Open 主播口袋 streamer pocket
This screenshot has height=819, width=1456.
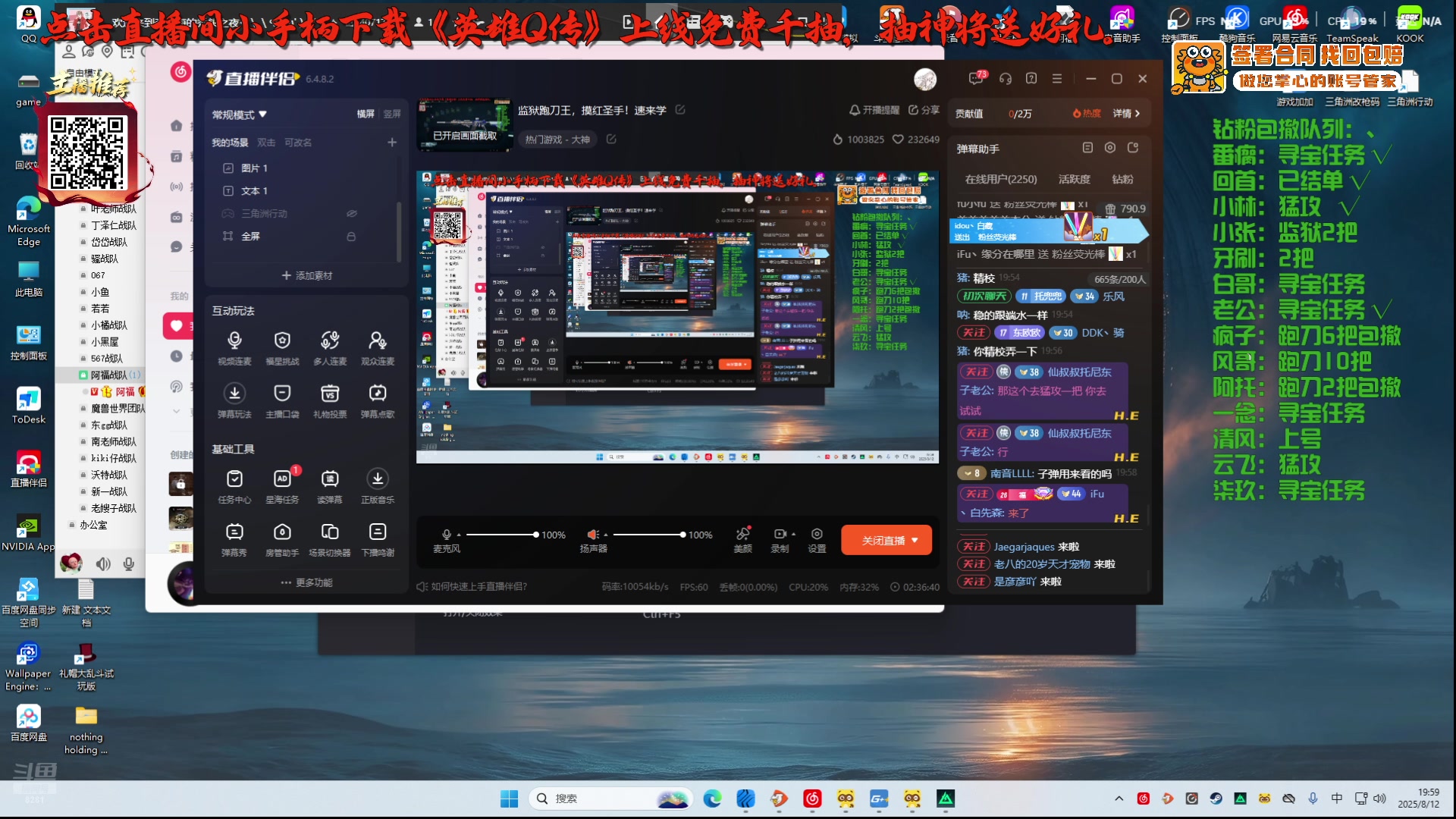[282, 400]
